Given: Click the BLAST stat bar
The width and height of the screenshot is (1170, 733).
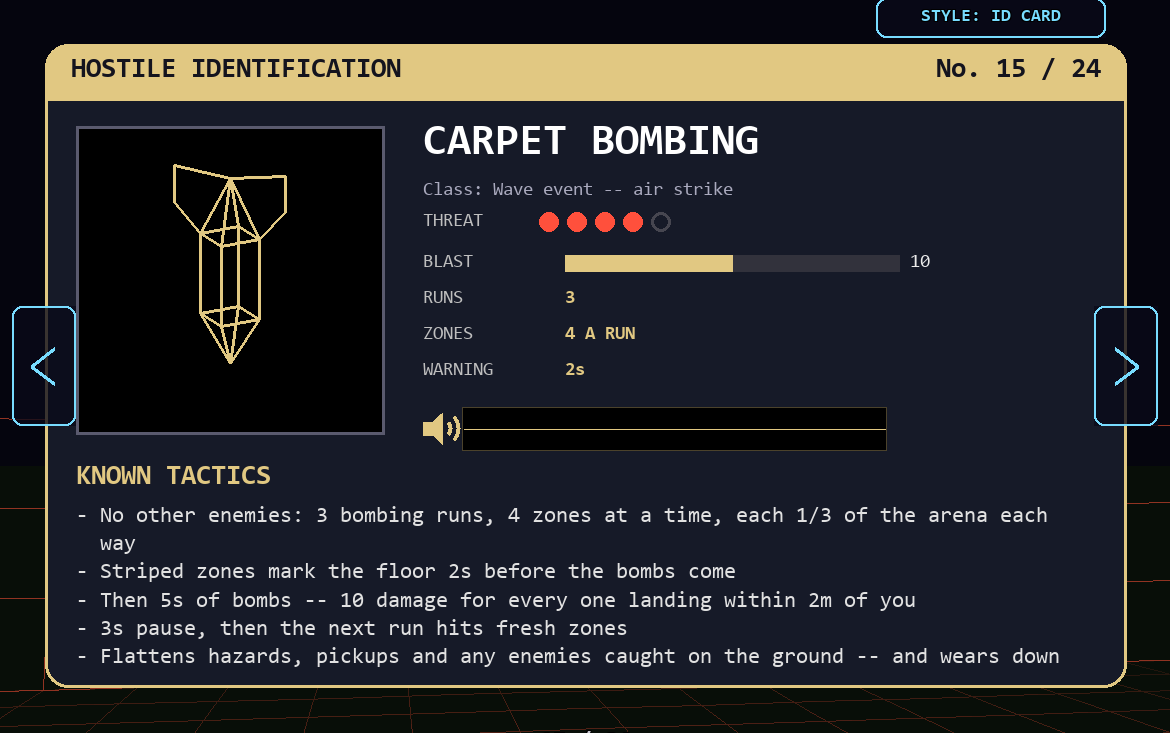Looking at the screenshot, I should pos(732,263).
